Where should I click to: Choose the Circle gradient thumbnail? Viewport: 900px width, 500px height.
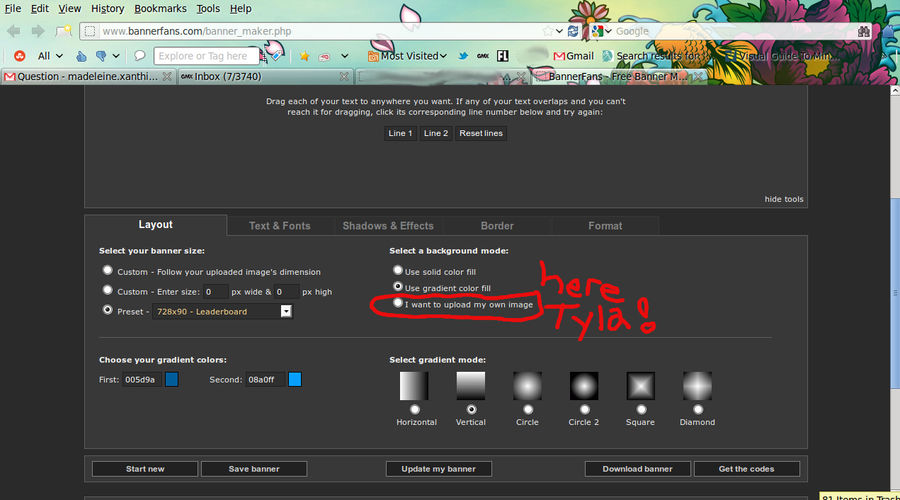coord(527,385)
